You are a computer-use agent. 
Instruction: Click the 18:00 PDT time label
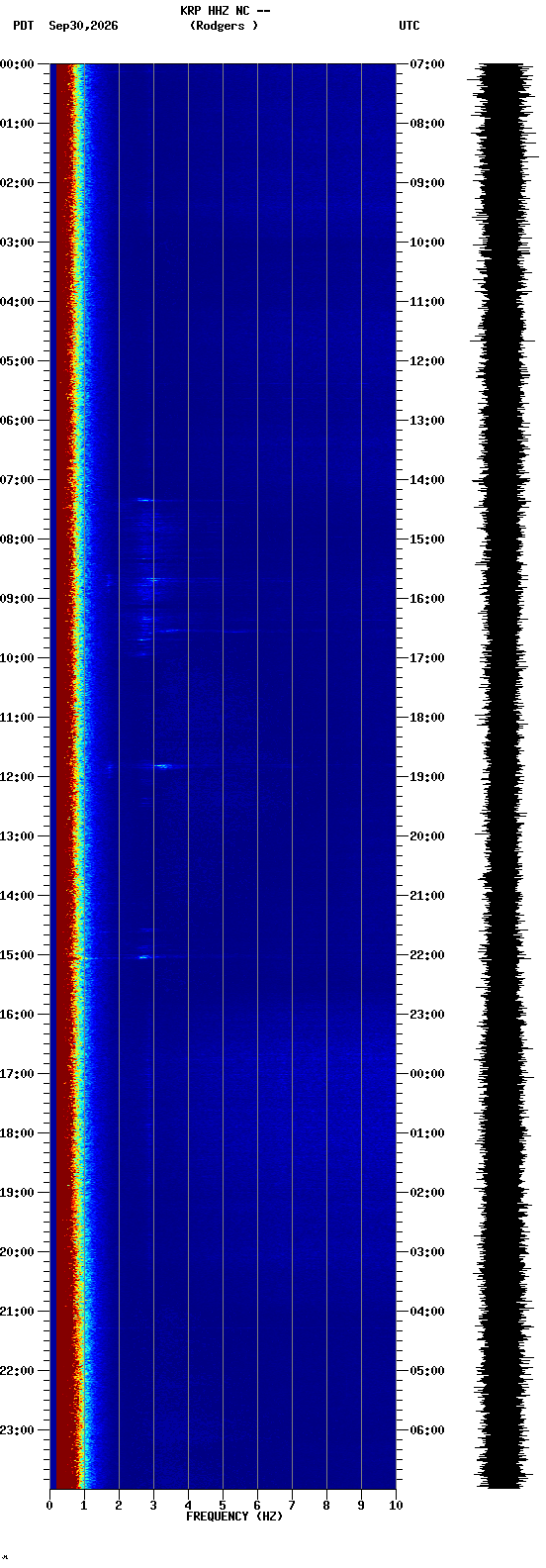(18, 1133)
